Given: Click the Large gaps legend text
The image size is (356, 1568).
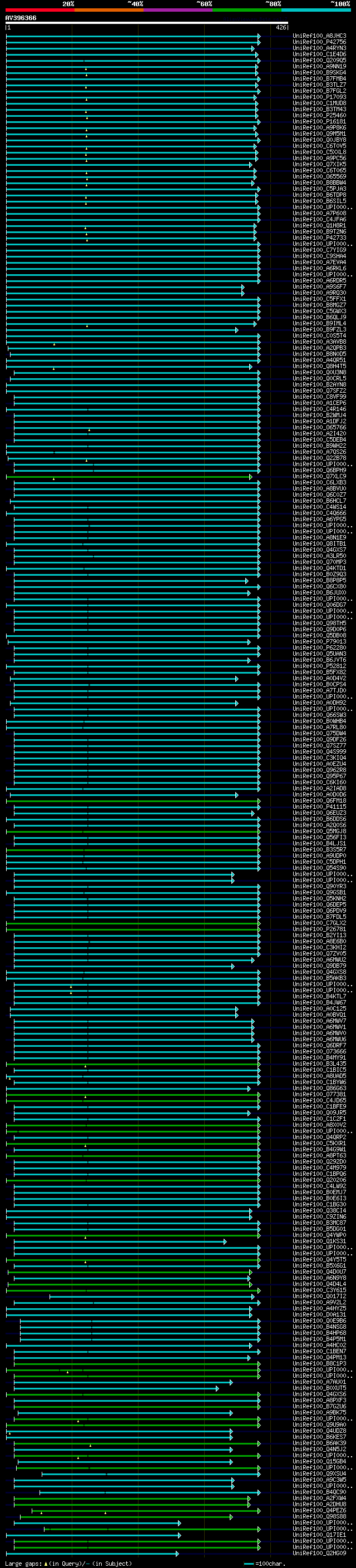Looking at the screenshot, I should pyautogui.click(x=24, y=1563).
